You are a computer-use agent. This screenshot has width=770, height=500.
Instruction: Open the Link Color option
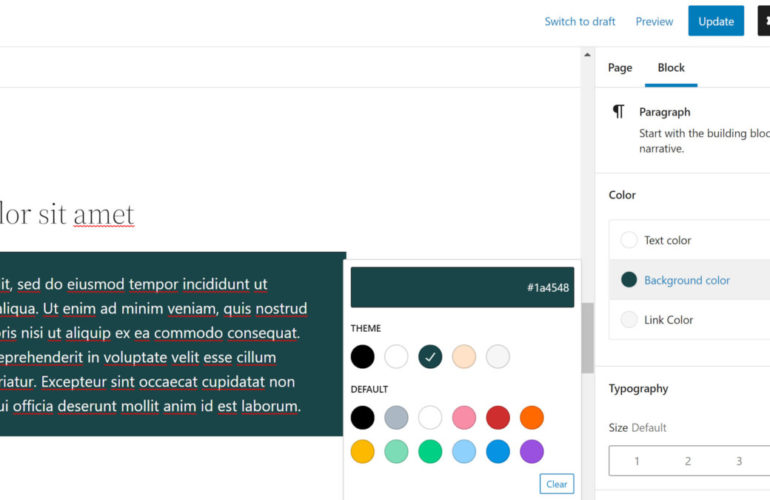(668, 320)
